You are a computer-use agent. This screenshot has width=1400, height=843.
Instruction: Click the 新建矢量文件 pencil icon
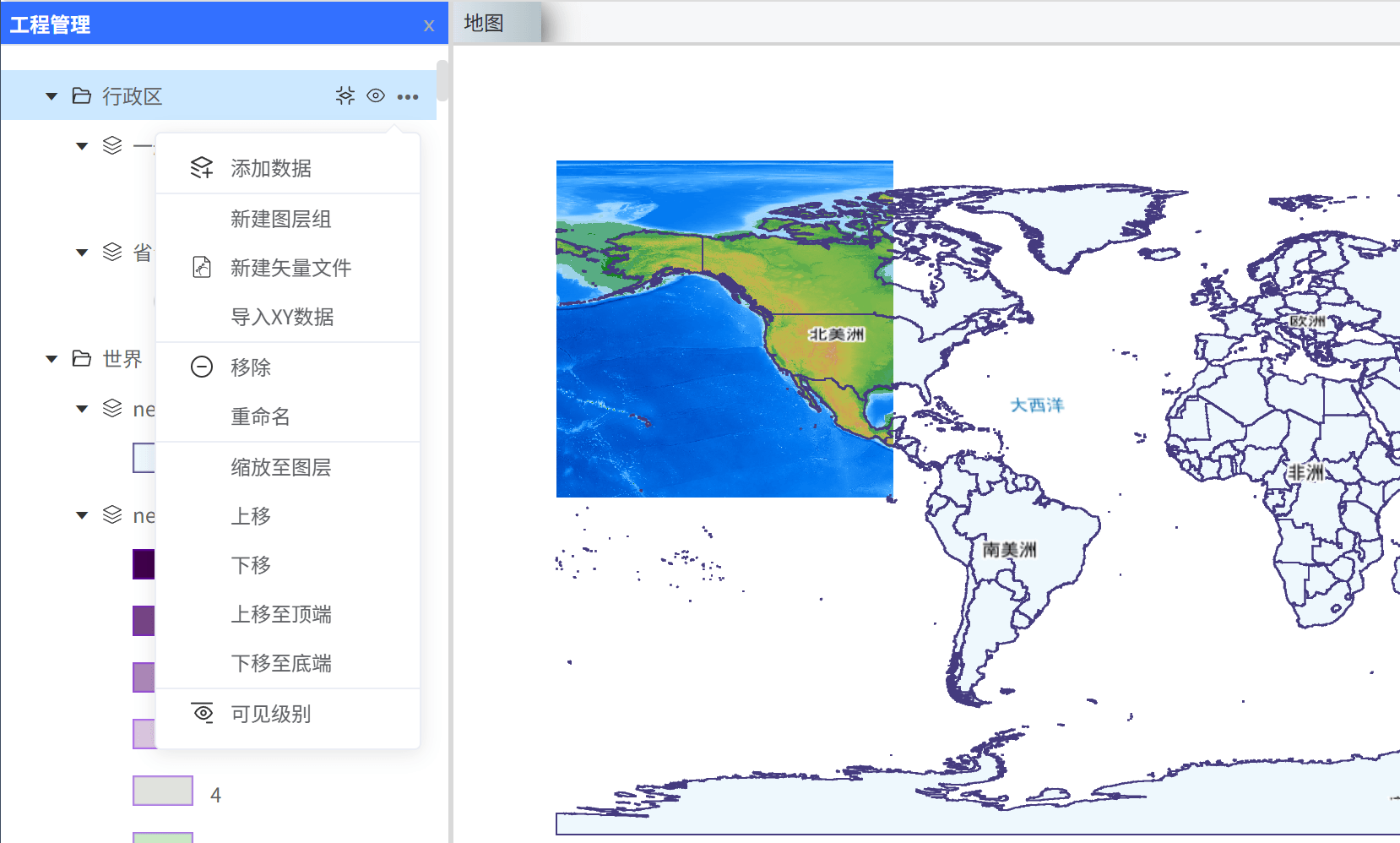click(202, 267)
